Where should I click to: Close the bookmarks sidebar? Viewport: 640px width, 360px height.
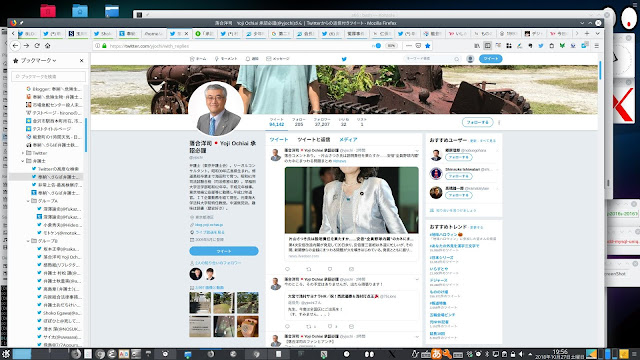[82, 60]
